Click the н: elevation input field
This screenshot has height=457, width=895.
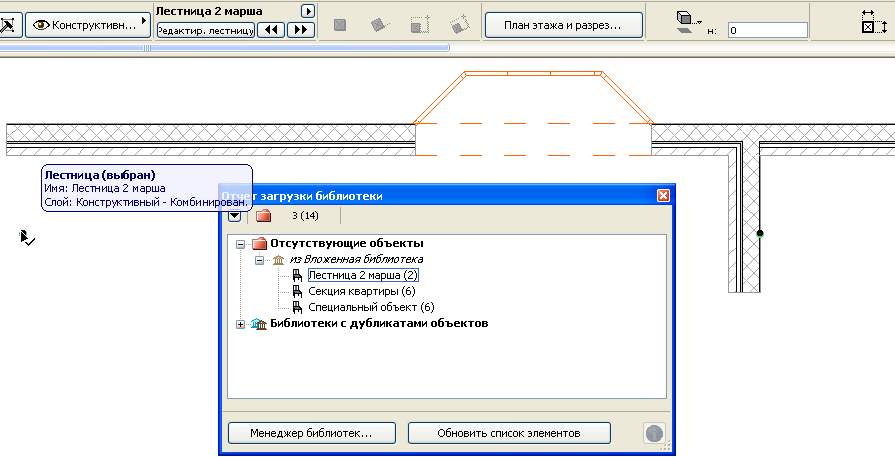pos(768,30)
